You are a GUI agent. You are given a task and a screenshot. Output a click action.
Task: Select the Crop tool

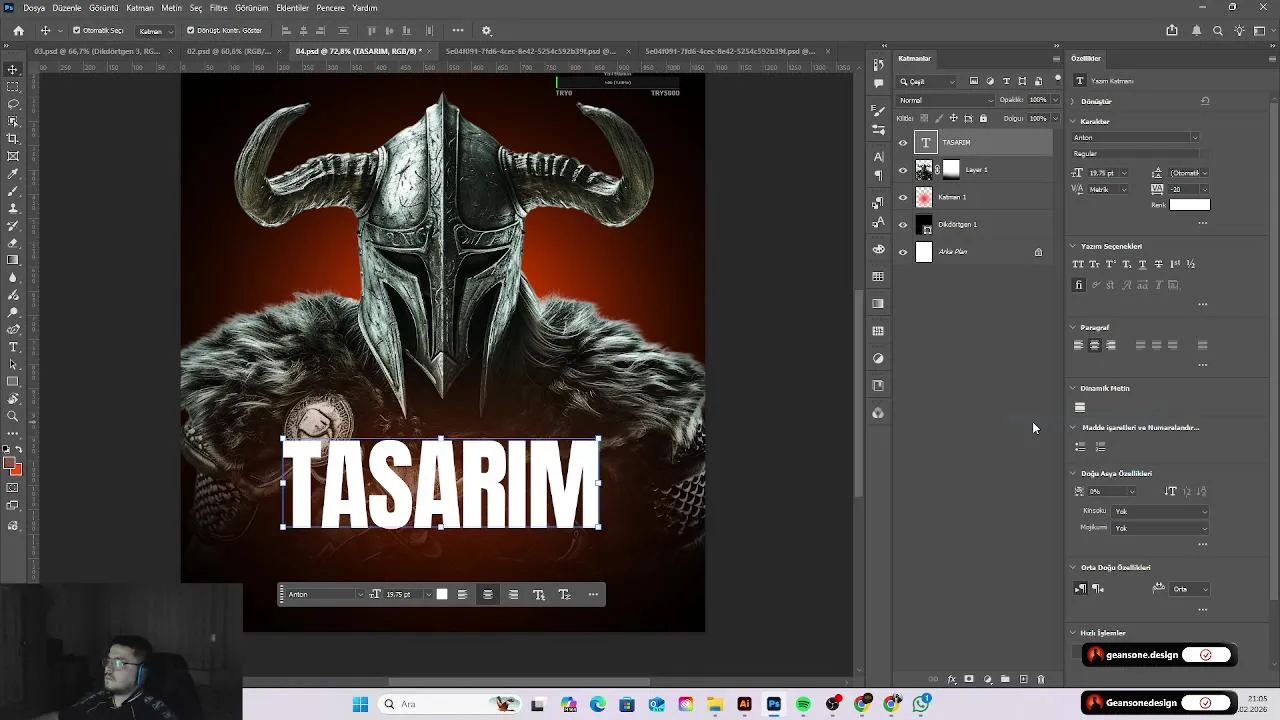(x=13, y=139)
